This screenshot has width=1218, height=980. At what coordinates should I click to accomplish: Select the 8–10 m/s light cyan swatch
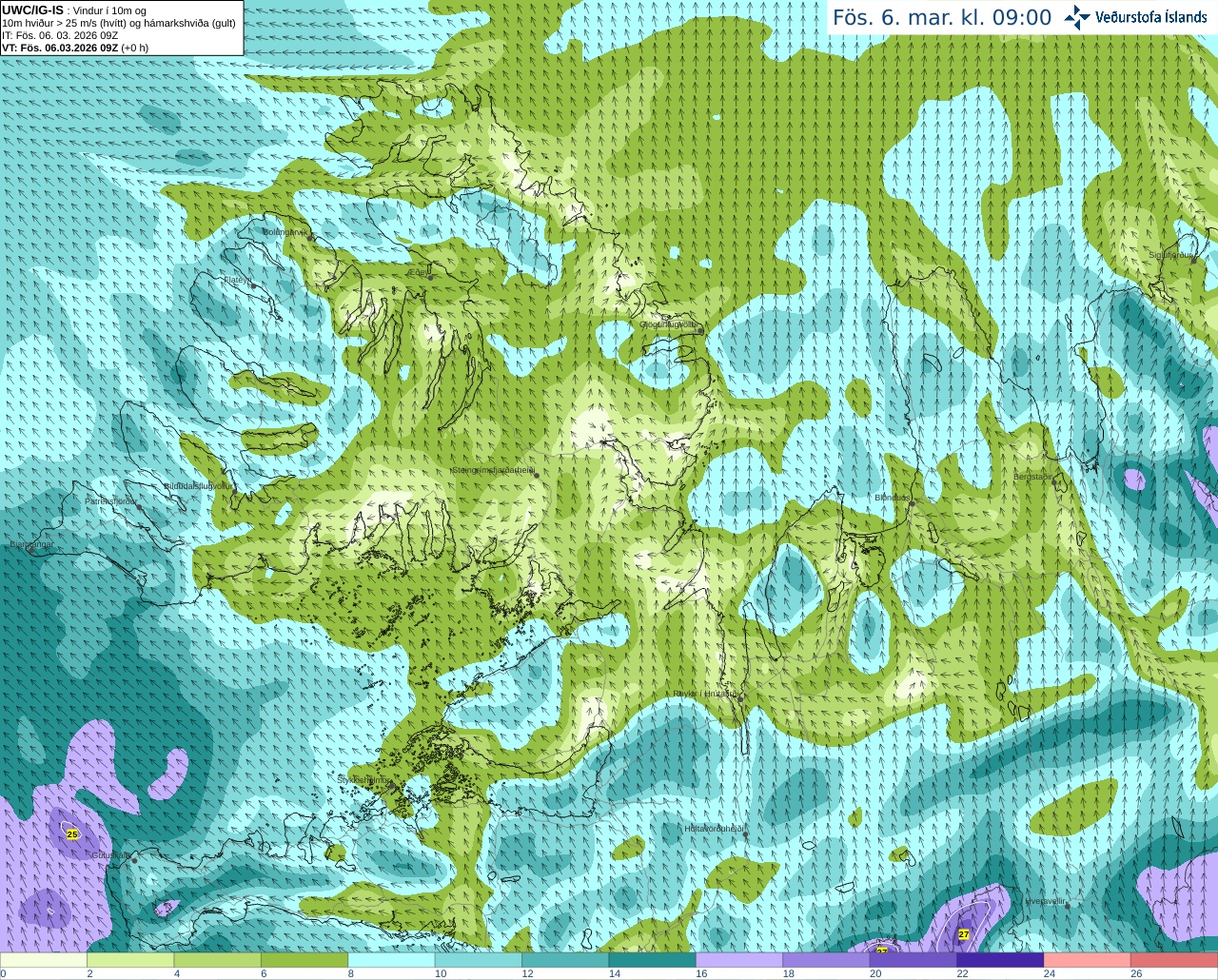(x=392, y=960)
